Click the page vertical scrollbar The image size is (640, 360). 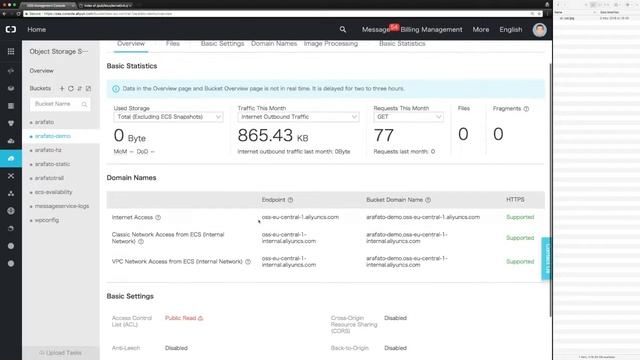pyautogui.click(x=550, y=190)
